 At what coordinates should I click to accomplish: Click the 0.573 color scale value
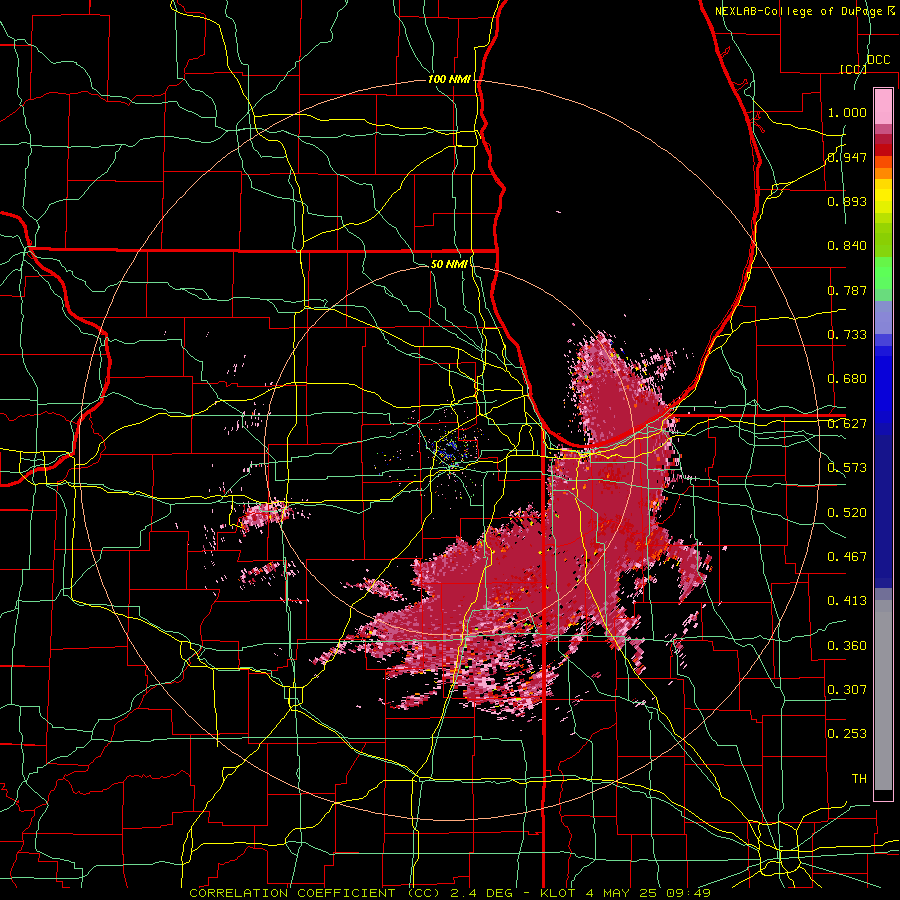(847, 468)
